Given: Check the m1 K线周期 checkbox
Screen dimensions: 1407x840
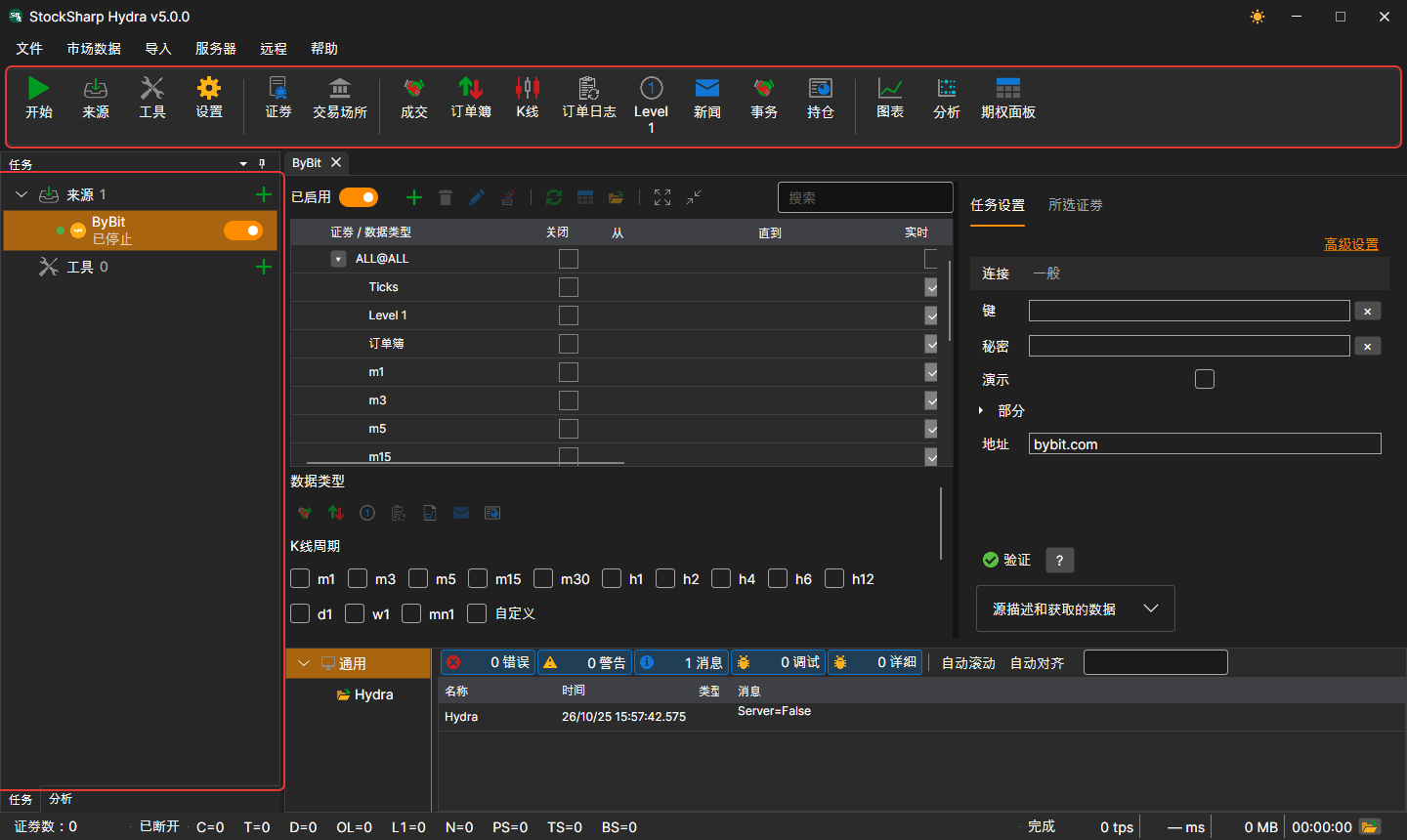Looking at the screenshot, I should click(300, 578).
